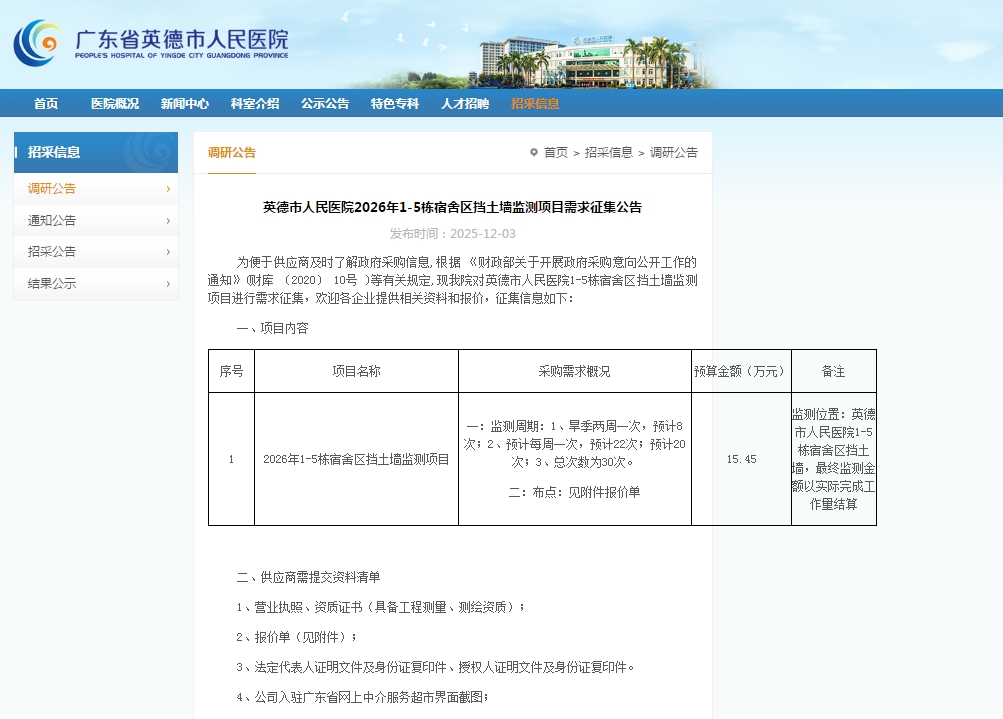This screenshot has height=719, width=1003.
Task: Open the 首页 navigation menu item
Action: pos(46,104)
